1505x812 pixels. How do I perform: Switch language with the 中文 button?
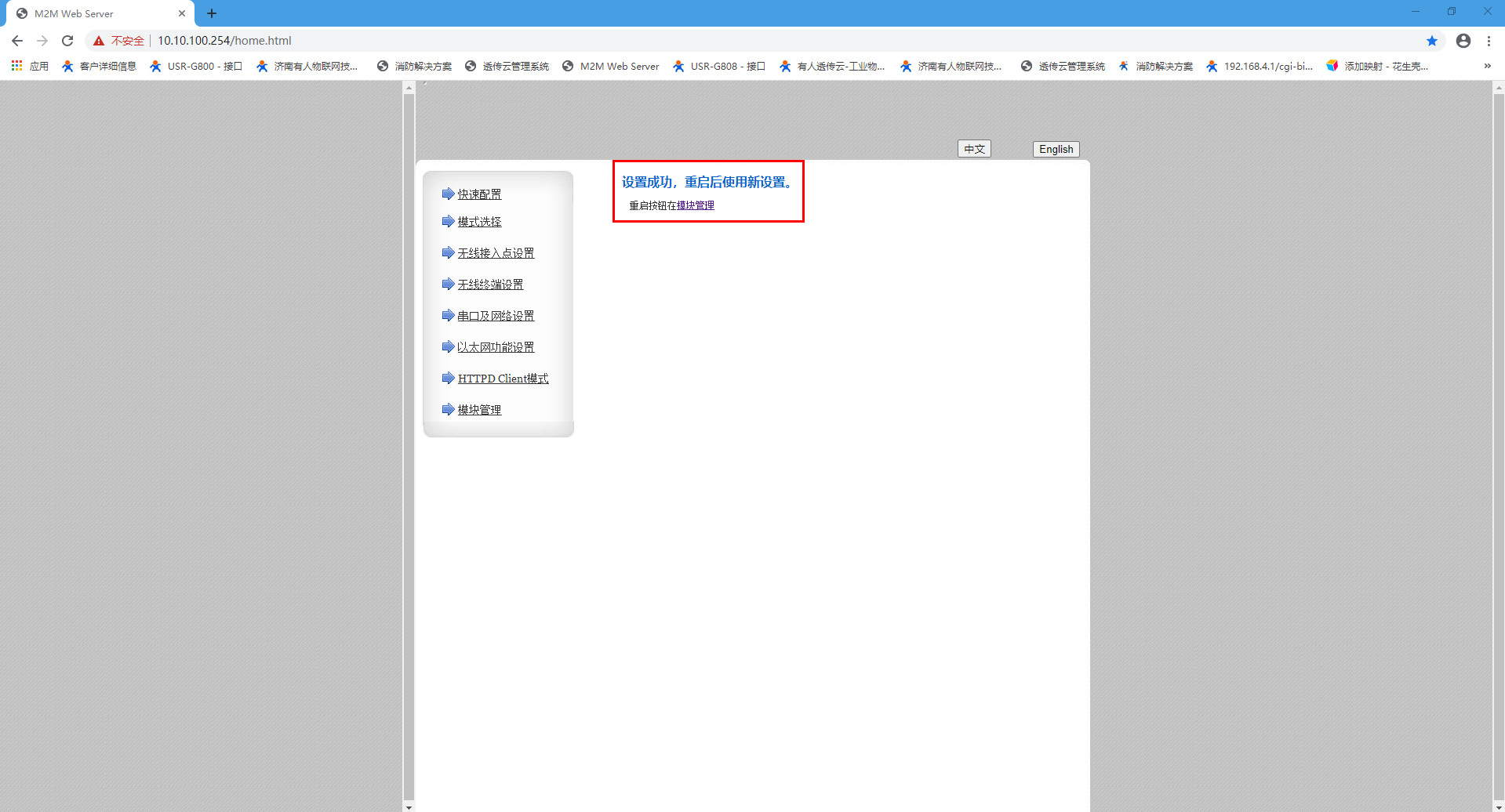tap(974, 149)
